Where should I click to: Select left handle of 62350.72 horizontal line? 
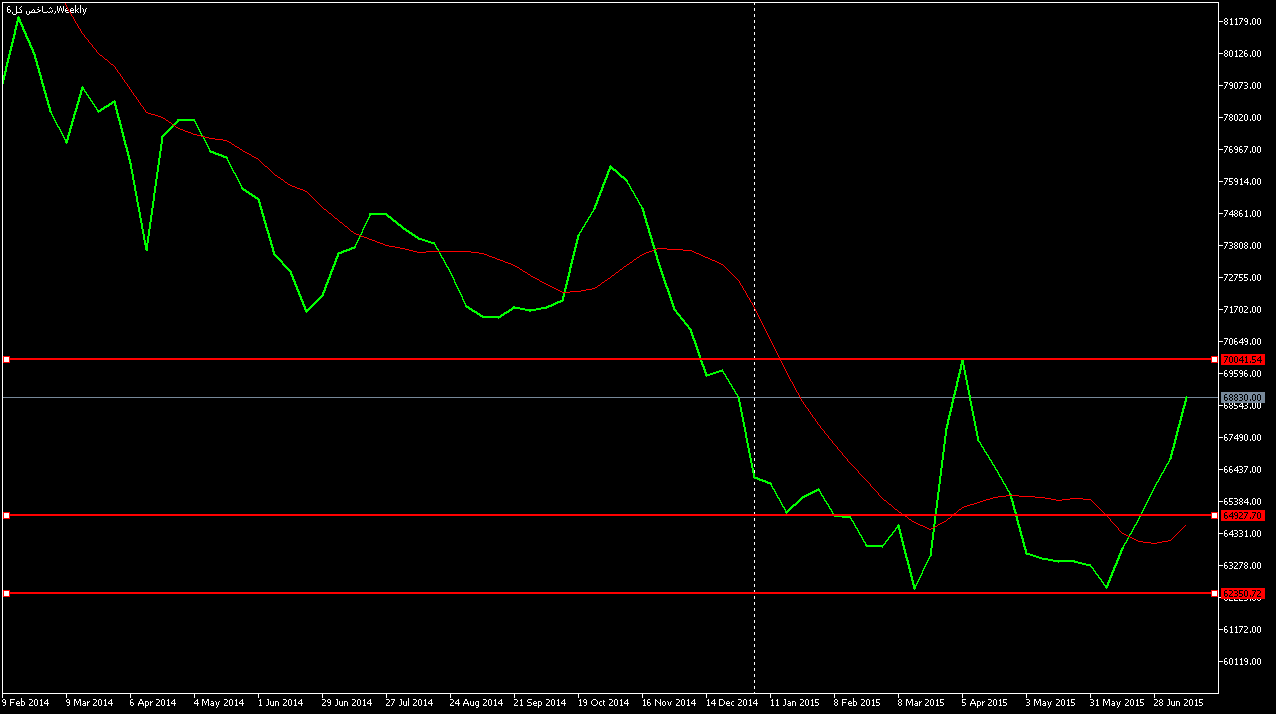click(x=6, y=593)
